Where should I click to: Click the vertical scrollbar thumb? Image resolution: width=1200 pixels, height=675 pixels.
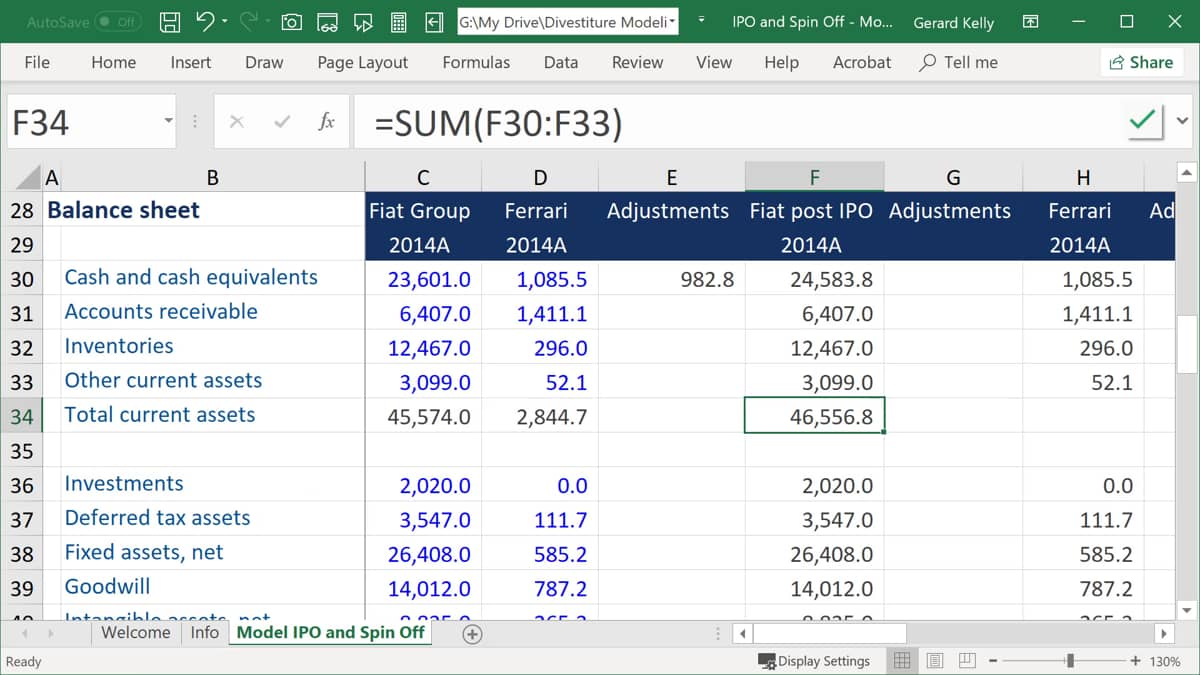tap(1187, 342)
